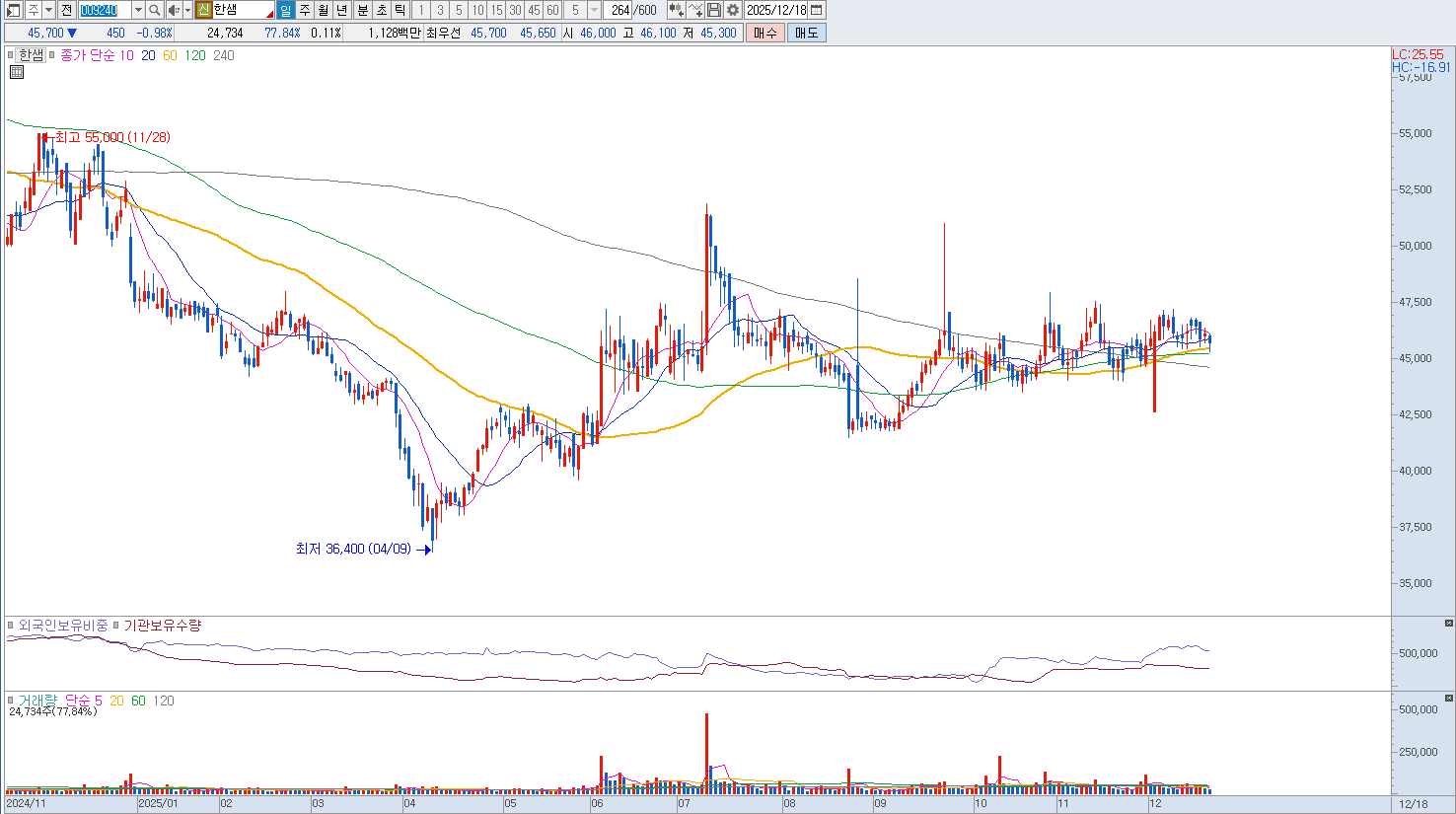Switch to the 월 monthly chart period
1456x814 pixels.
[x=323, y=10]
